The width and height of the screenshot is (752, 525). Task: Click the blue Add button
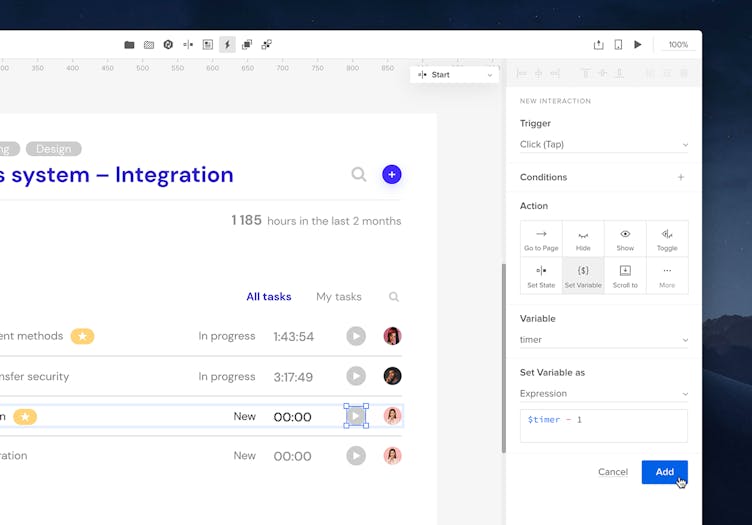pyautogui.click(x=665, y=472)
